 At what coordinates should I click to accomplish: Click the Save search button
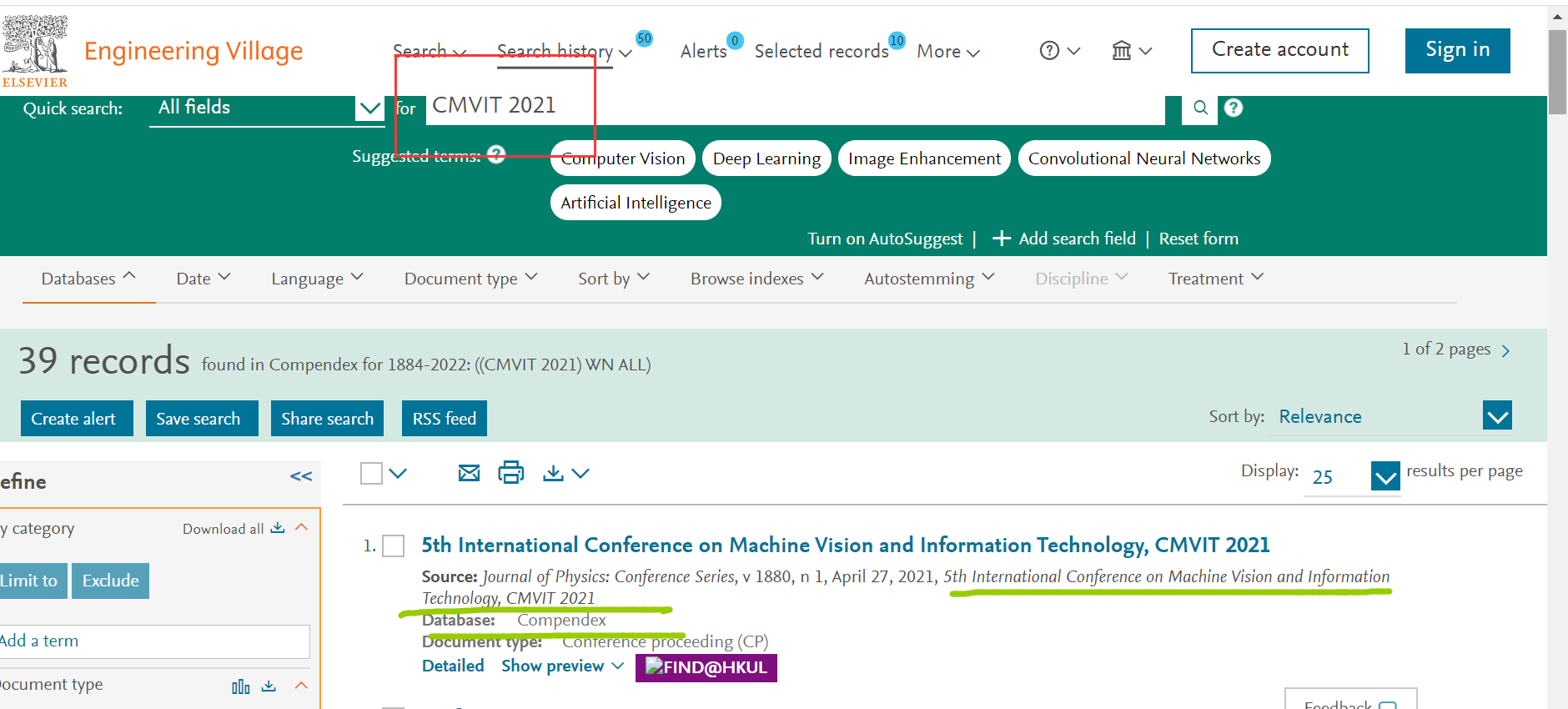pos(202,419)
